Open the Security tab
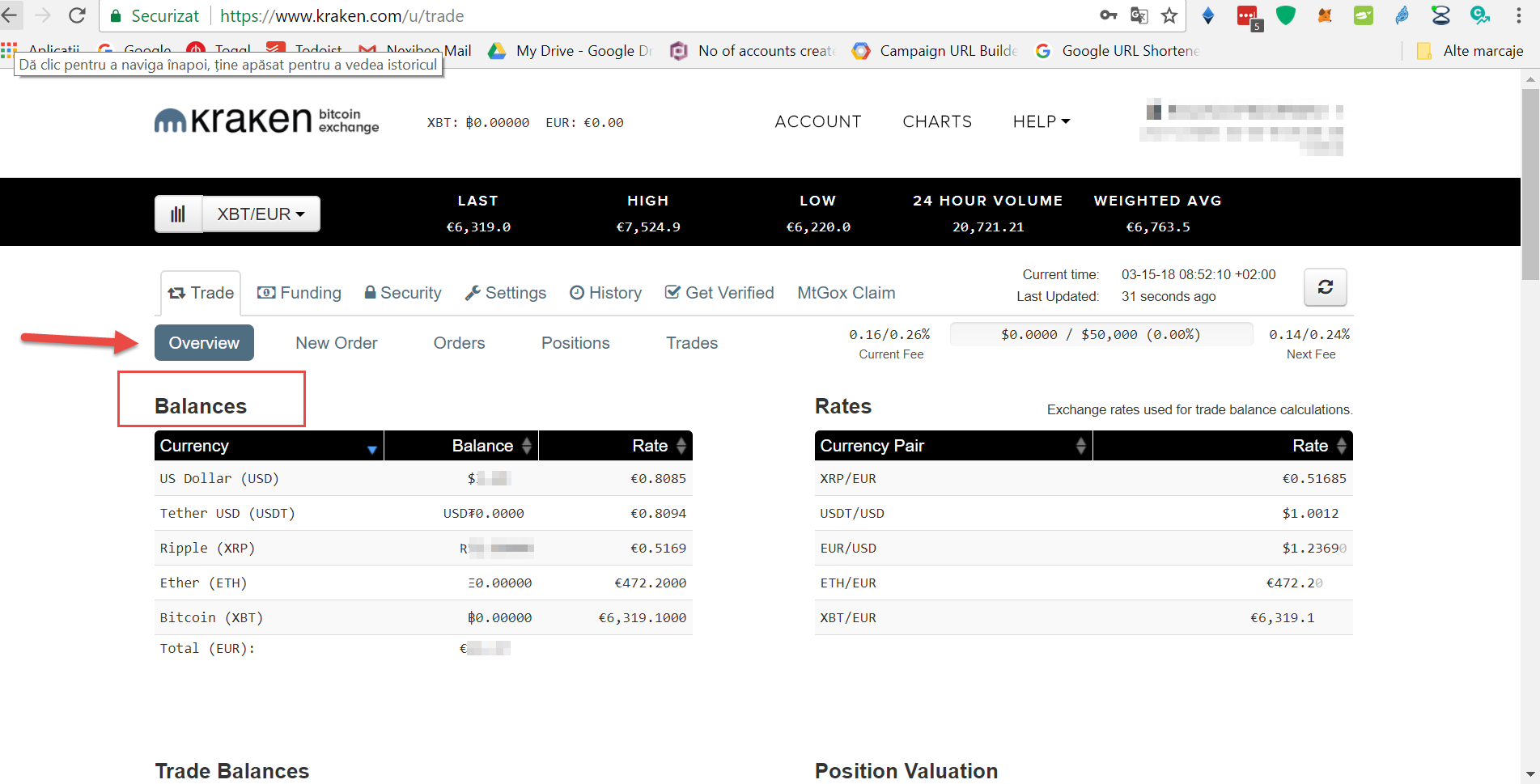This screenshot has height=784, width=1540. (403, 293)
